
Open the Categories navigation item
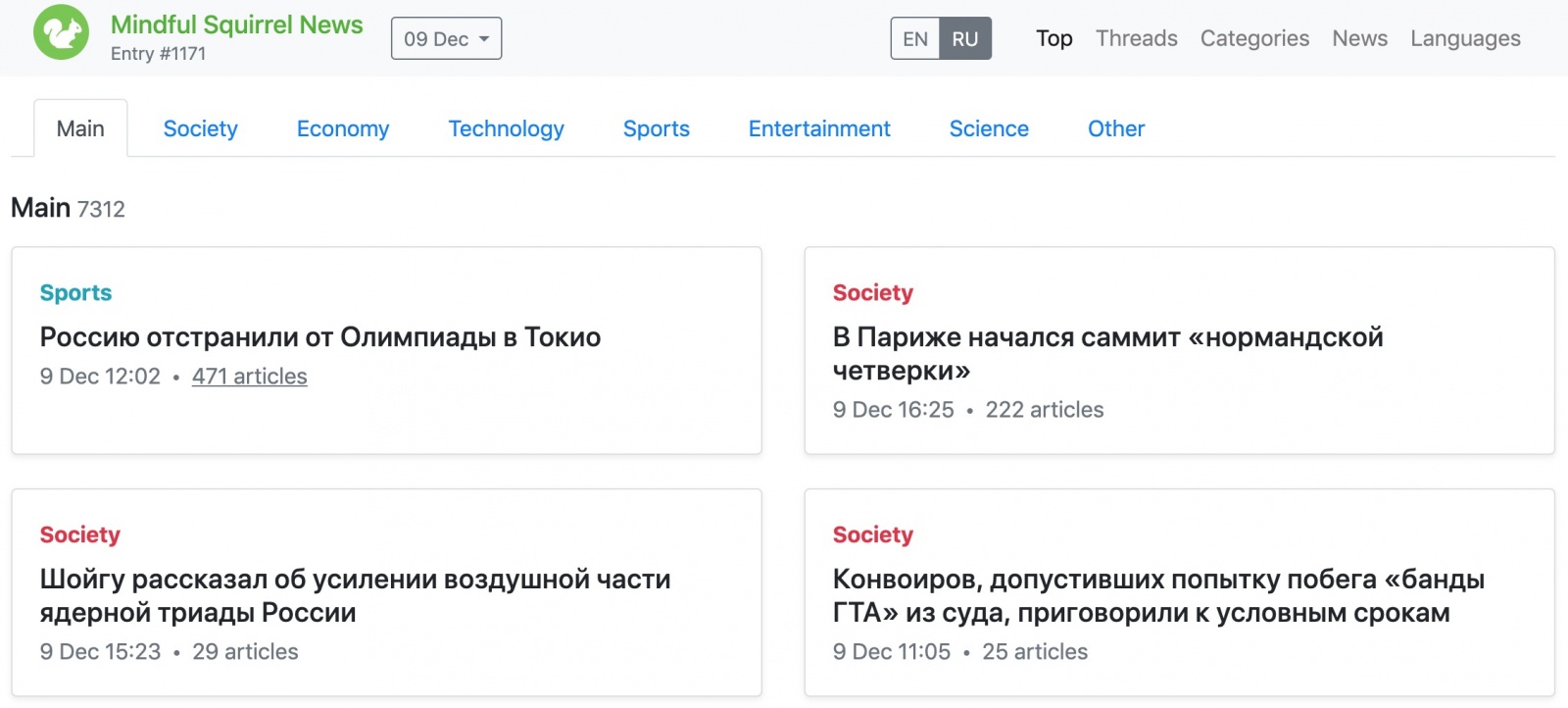pos(1254,38)
